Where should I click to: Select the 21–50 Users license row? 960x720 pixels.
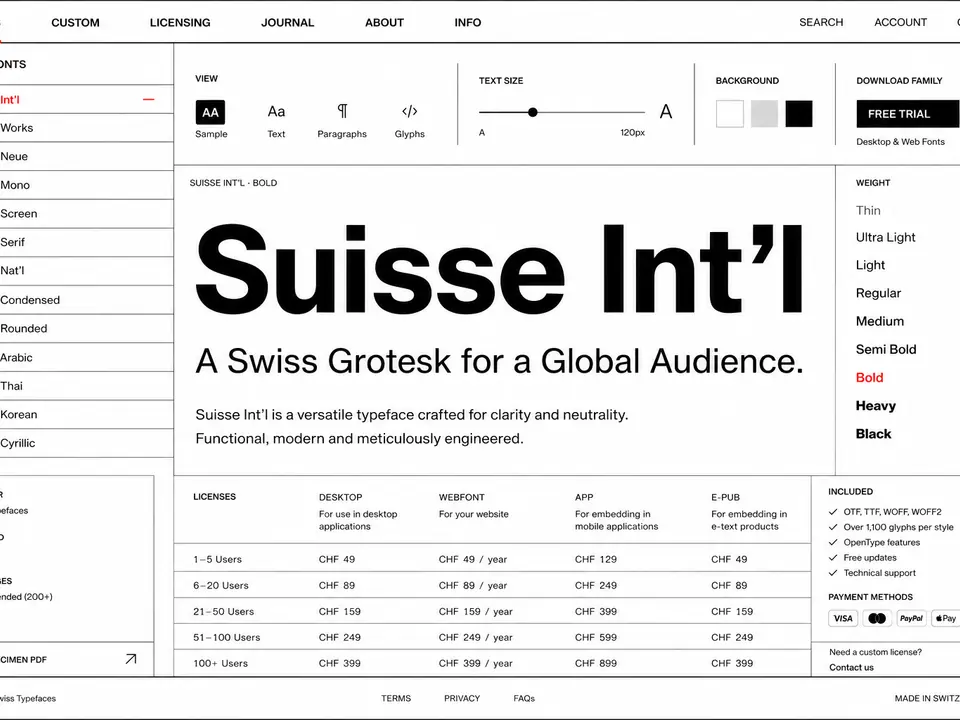(492, 611)
